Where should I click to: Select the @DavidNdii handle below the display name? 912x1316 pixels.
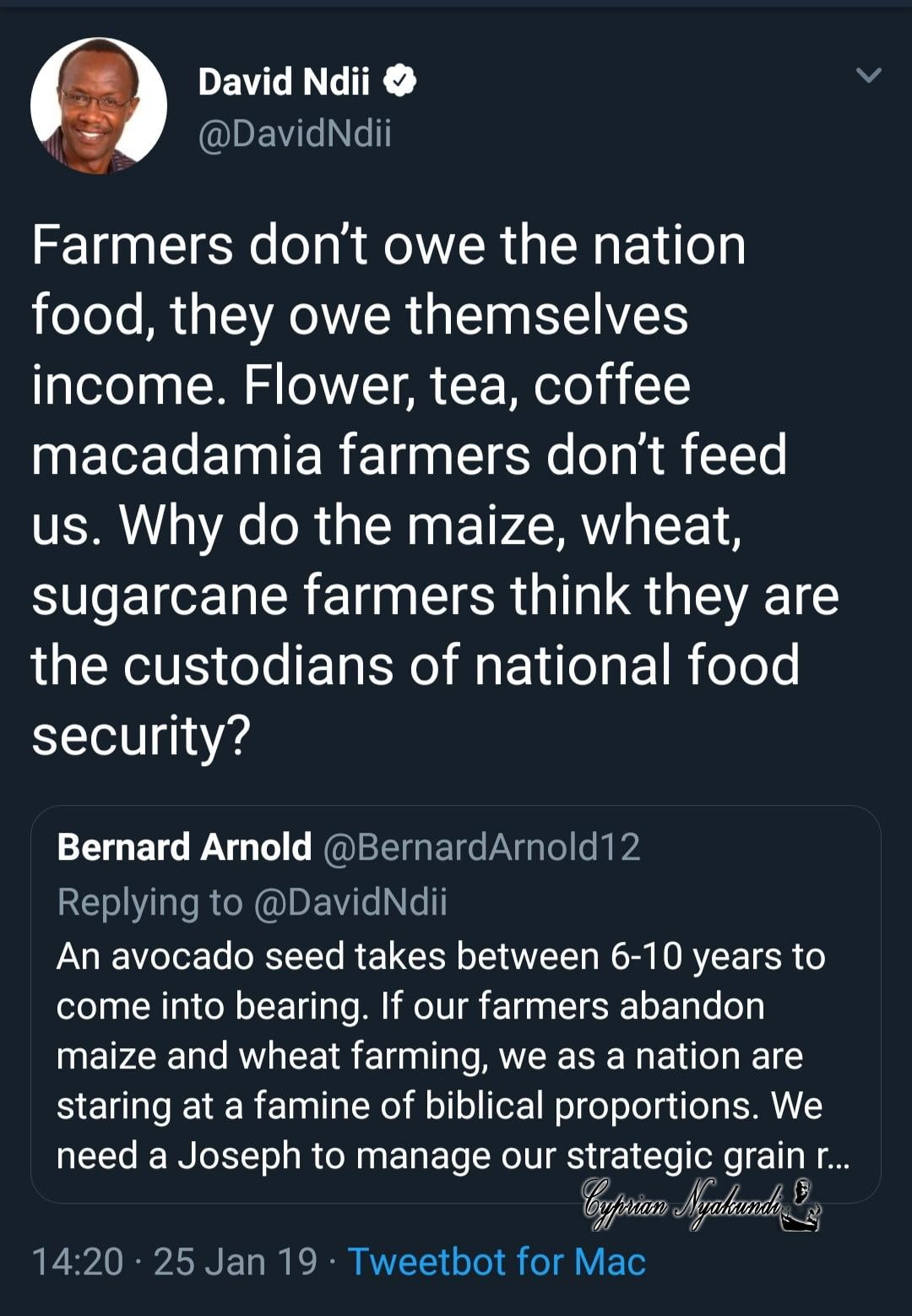coord(294,134)
